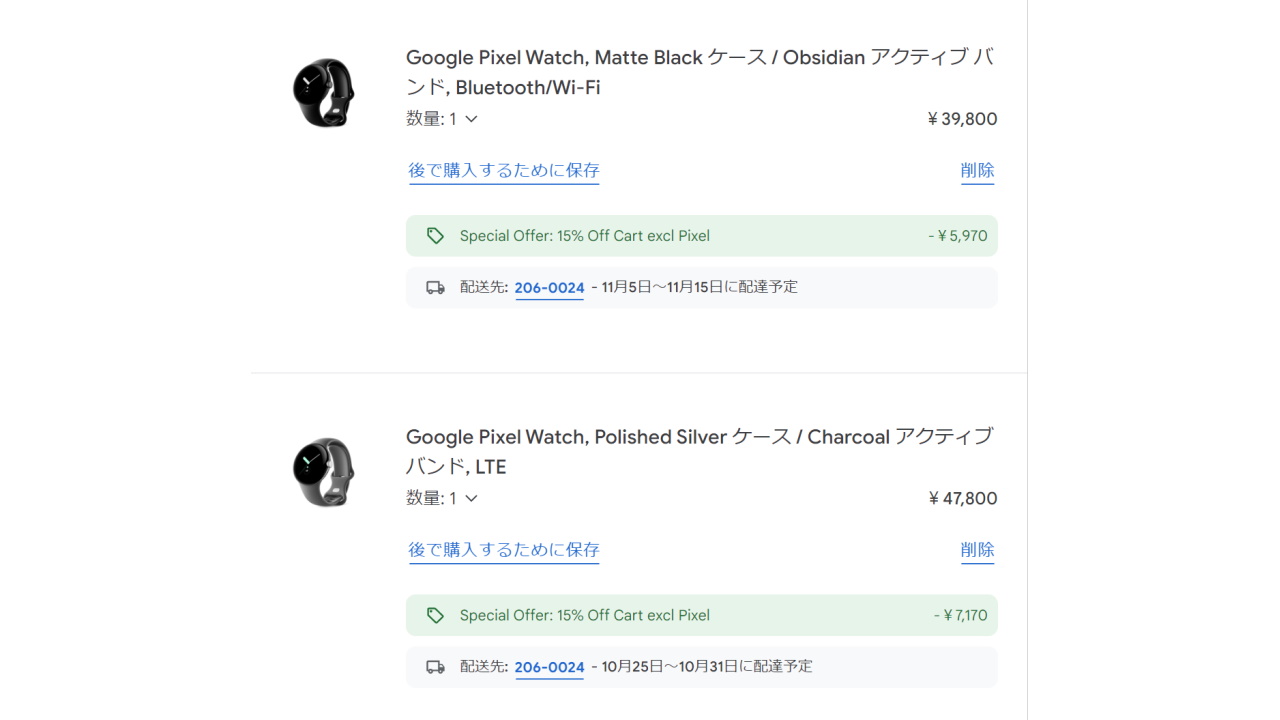Click the Polished Silver Pixel Watch thumbnail
The image size is (1280, 720).
[322, 473]
